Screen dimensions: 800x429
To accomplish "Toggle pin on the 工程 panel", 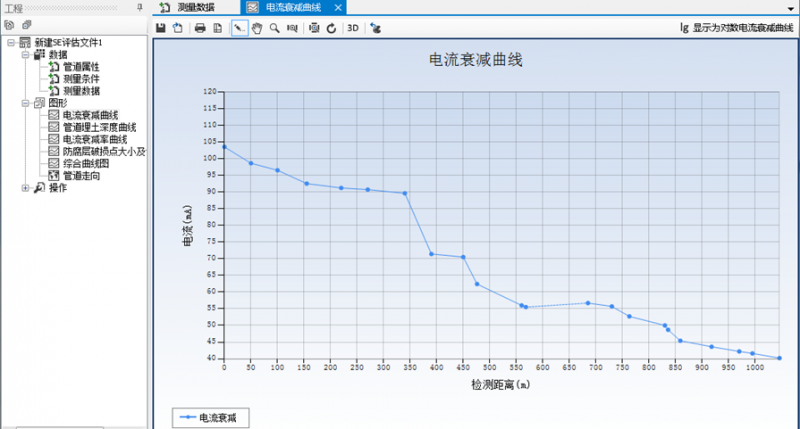I will [139, 7].
